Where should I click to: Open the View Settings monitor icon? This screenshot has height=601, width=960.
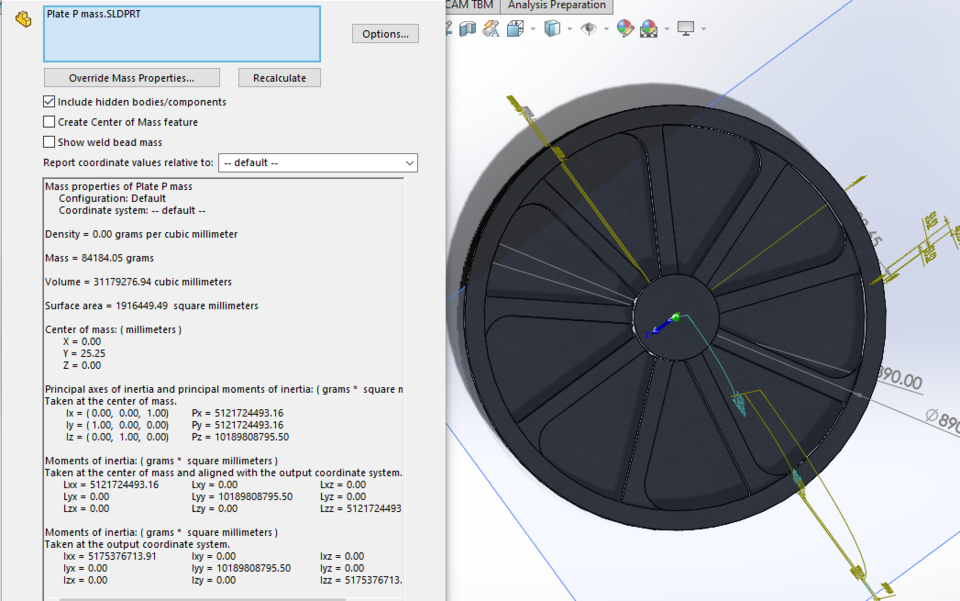[685, 29]
